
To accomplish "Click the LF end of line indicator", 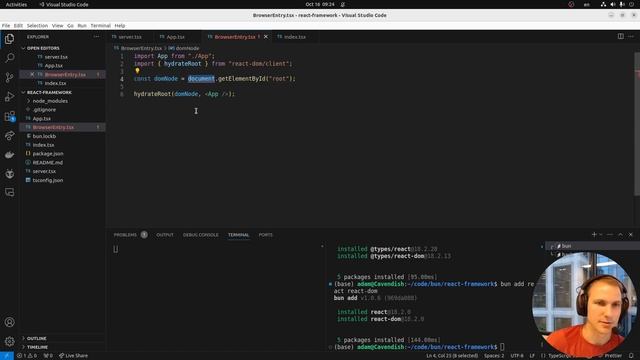I will coord(532,356).
